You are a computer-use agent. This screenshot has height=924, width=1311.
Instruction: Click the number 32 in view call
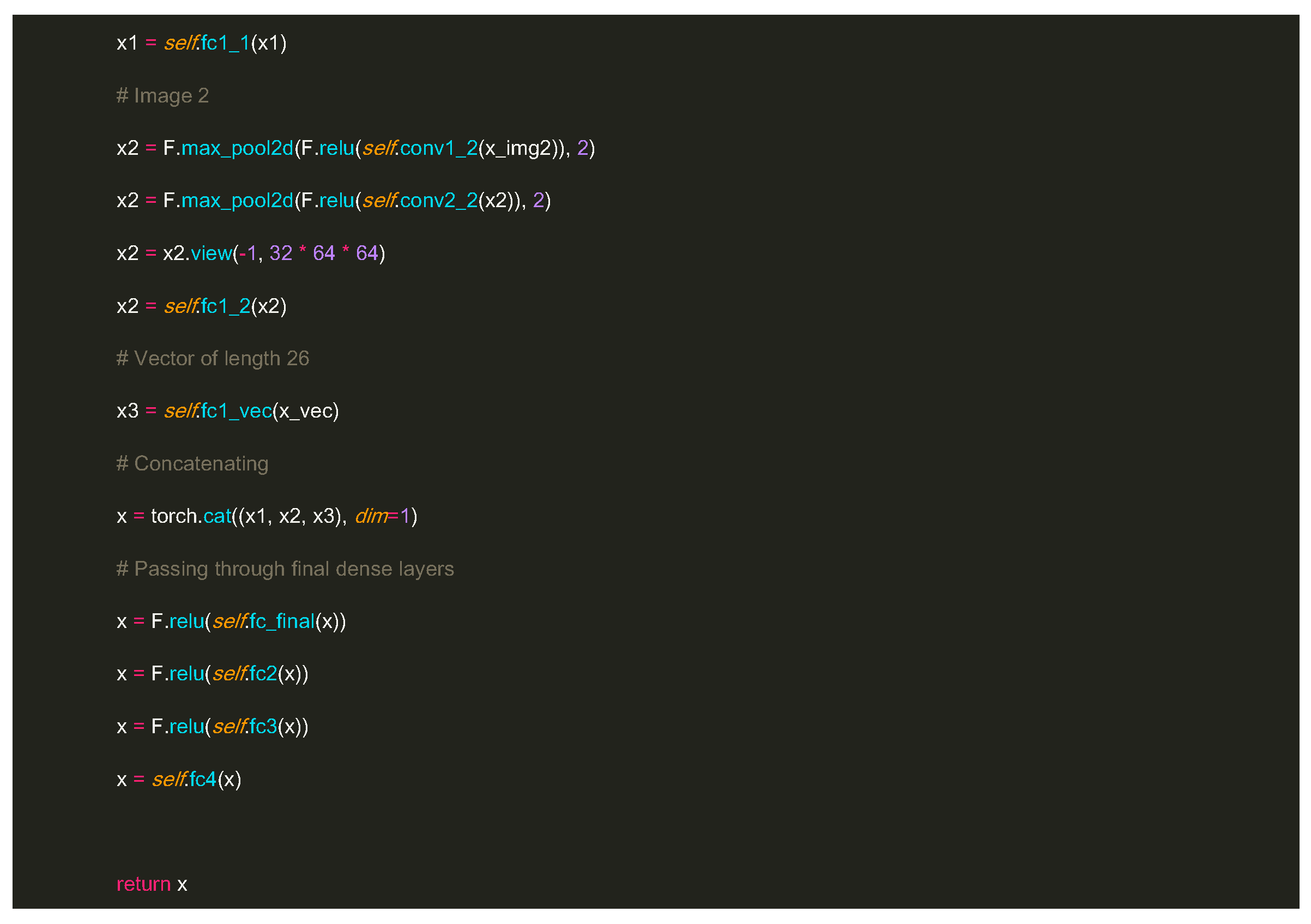pyautogui.click(x=280, y=253)
